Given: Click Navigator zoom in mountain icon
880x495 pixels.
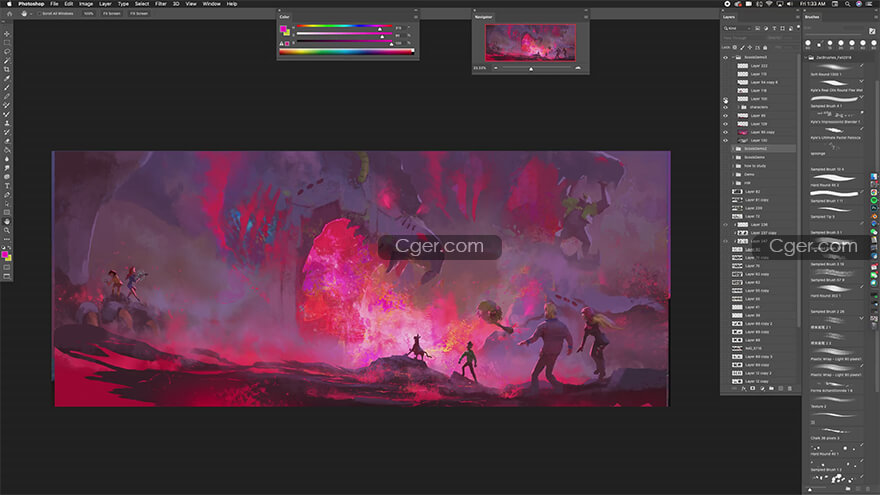Looking at the screenshot, I should 578,68.
